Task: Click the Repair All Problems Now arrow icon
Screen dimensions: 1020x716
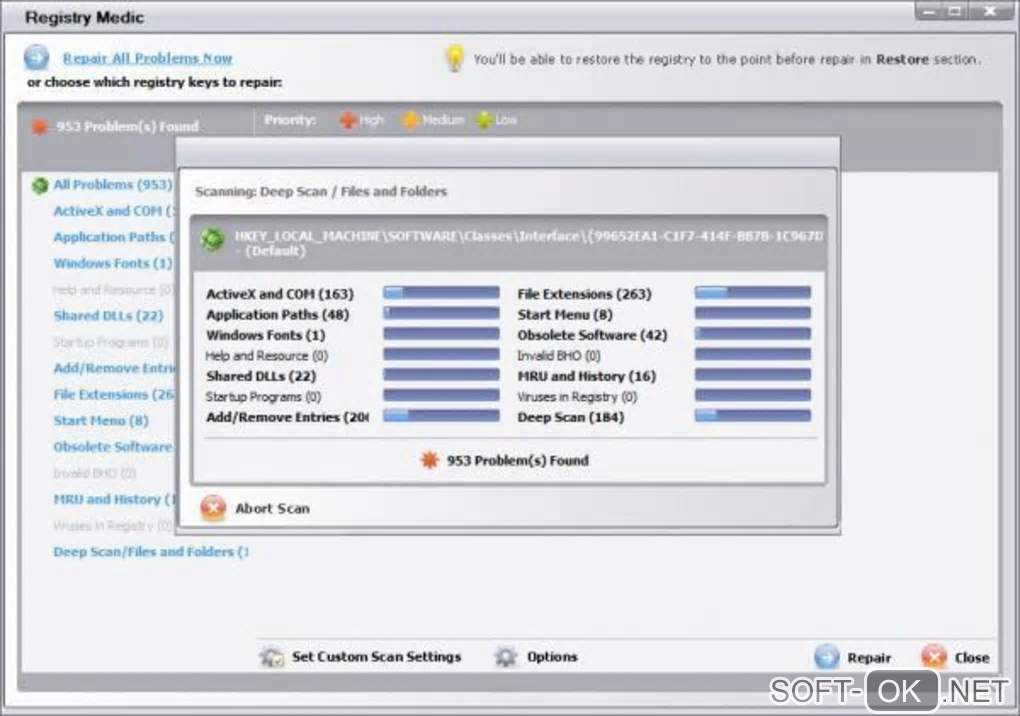Action: coord(36,58)
